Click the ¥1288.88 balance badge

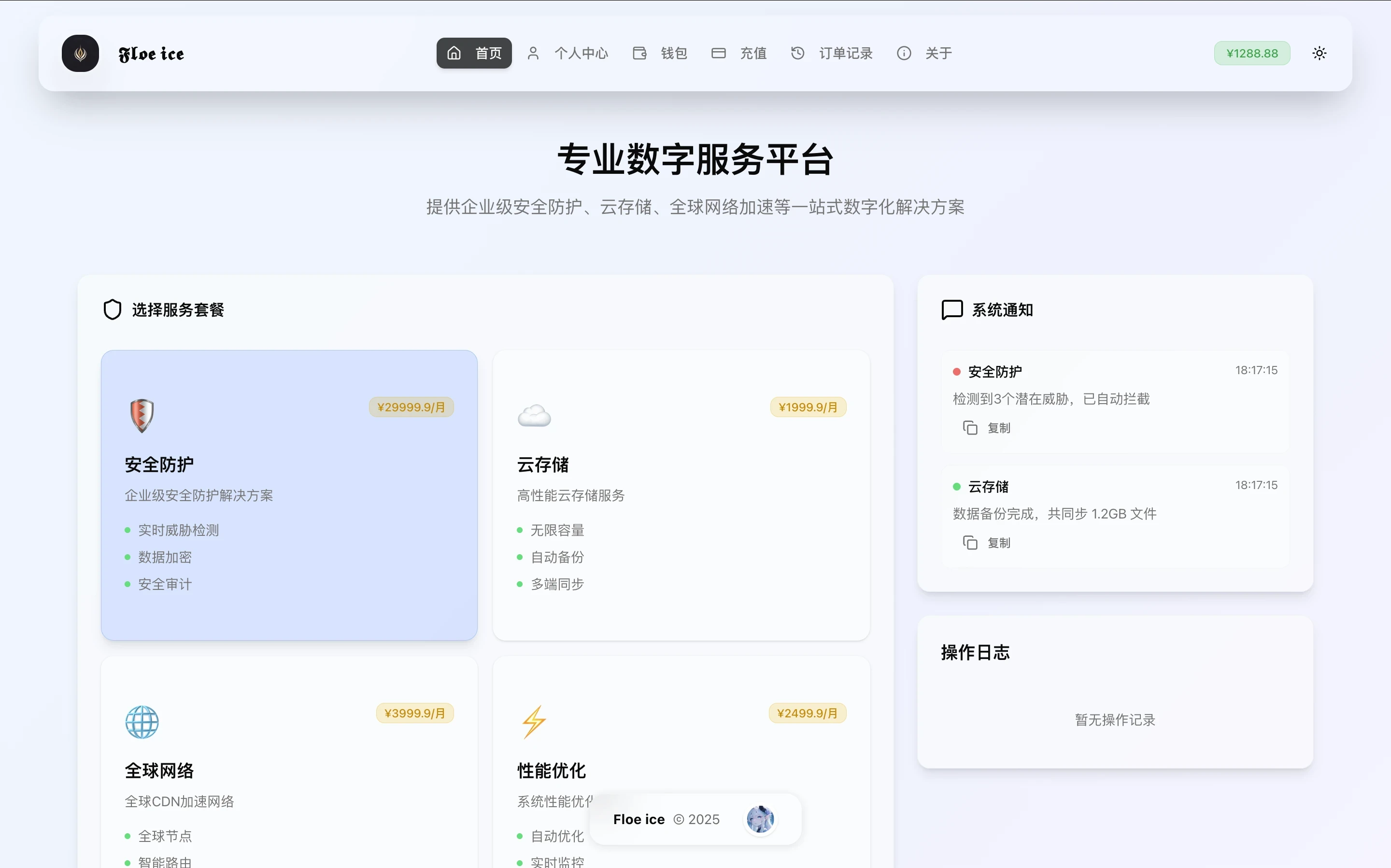(x=1251, y=54)
